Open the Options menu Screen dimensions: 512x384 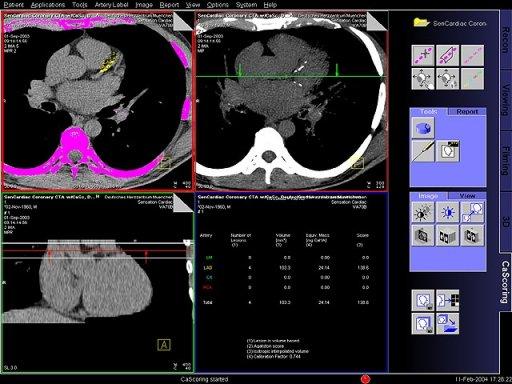pyautogui.click(x=218, y=5)
